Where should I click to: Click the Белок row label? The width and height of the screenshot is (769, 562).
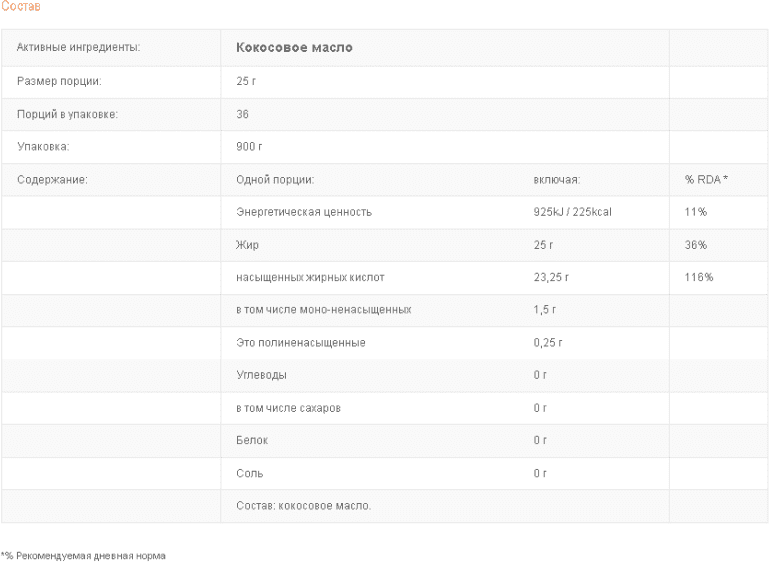(252, 440)
